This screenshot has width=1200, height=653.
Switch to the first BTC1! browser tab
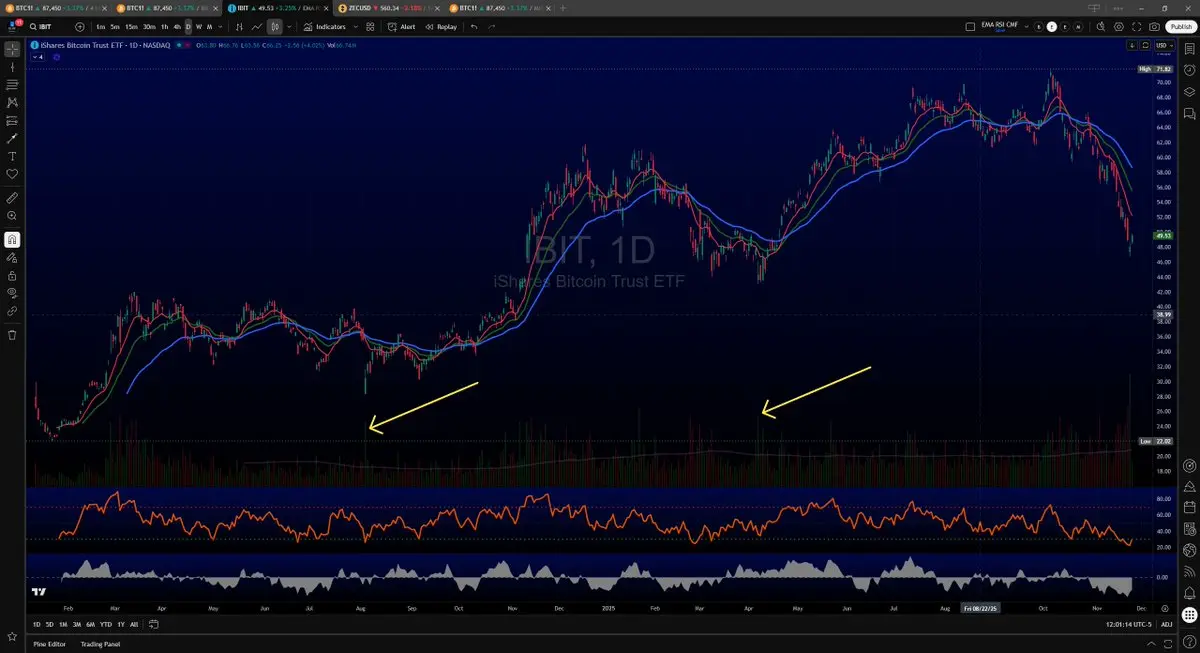[x=54, y=7]
